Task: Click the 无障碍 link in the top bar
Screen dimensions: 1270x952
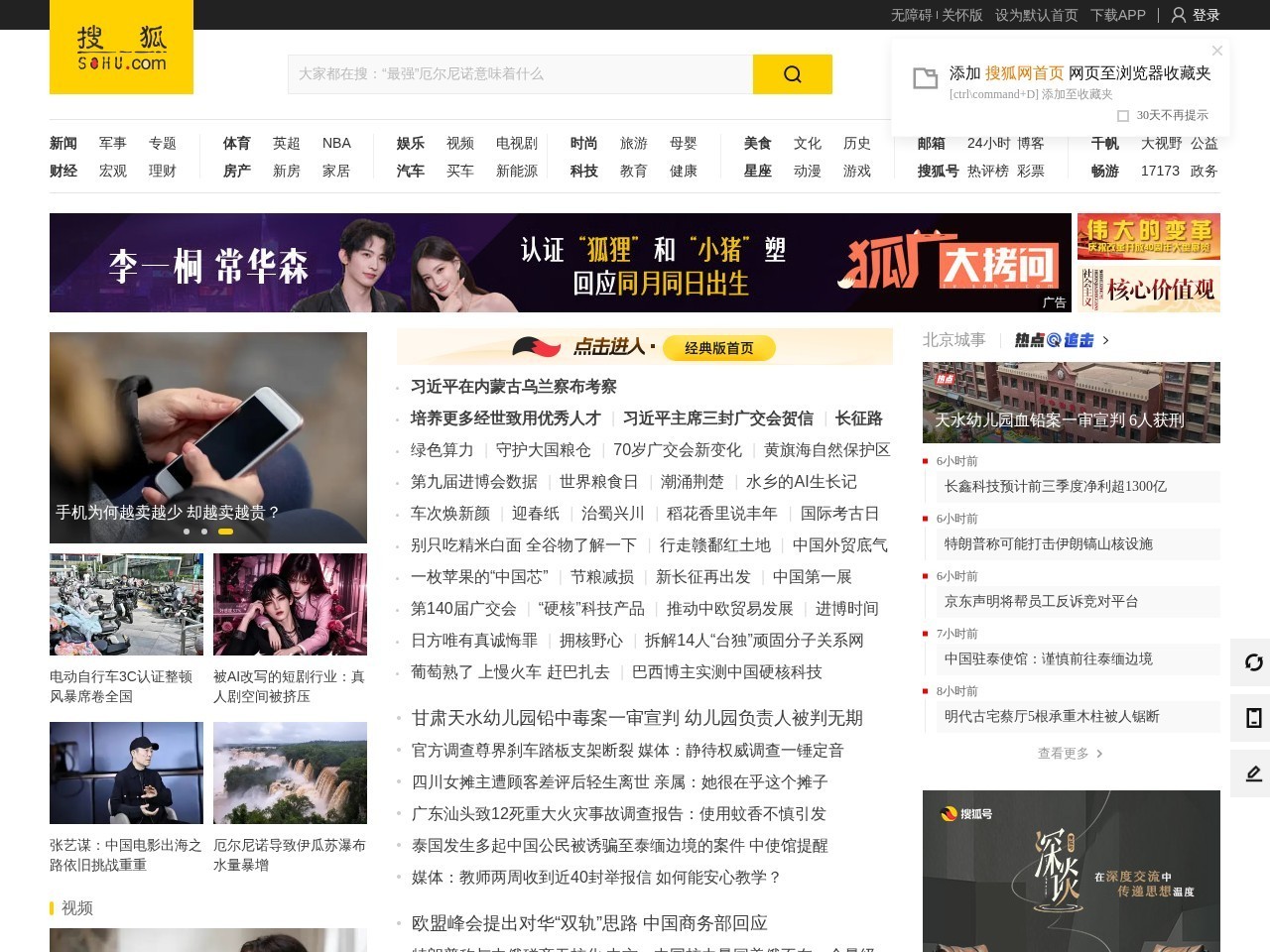Action: click(911, 15)
